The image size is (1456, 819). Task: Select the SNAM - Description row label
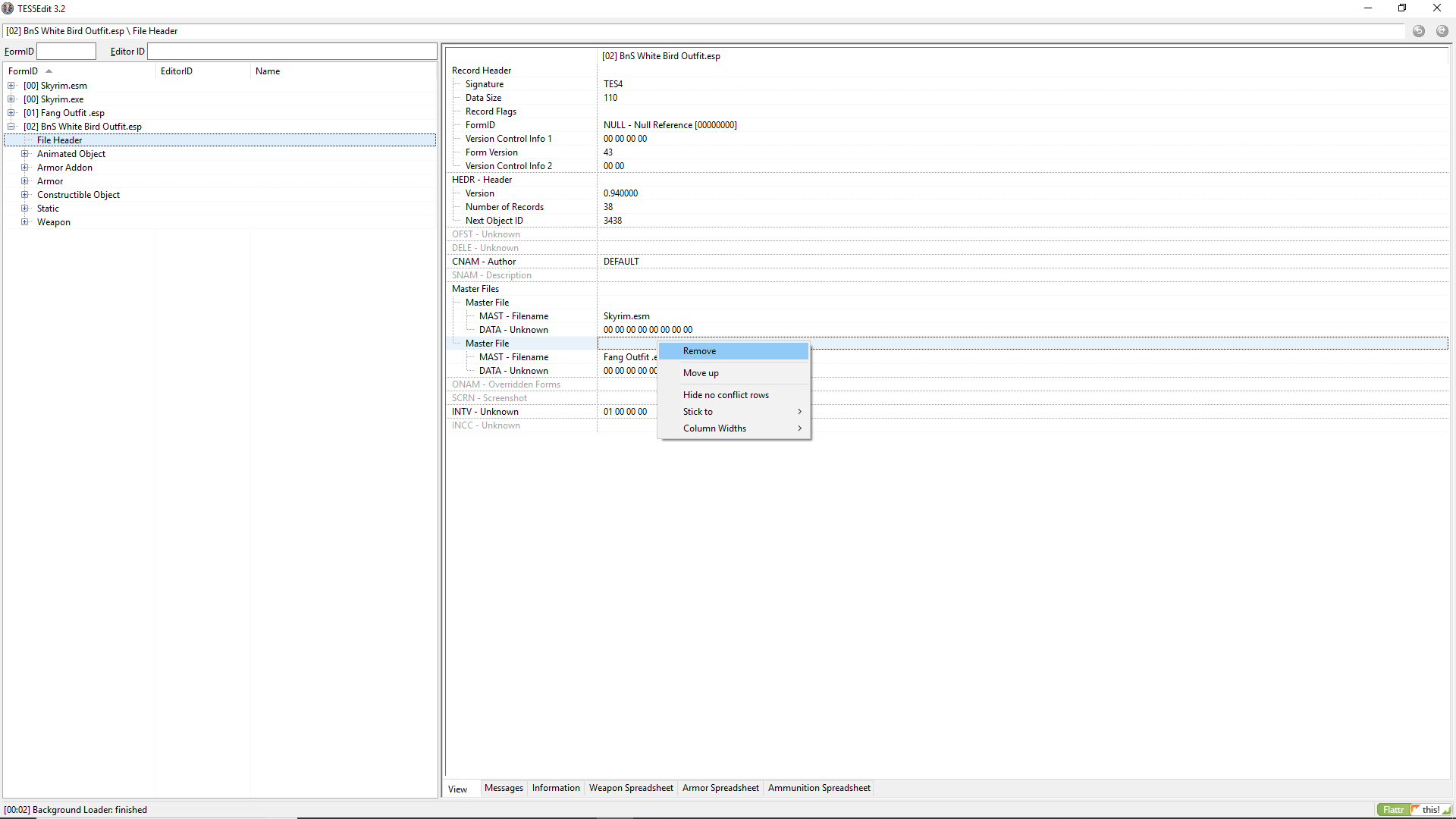pyautogui.click(x=491, y=275)
